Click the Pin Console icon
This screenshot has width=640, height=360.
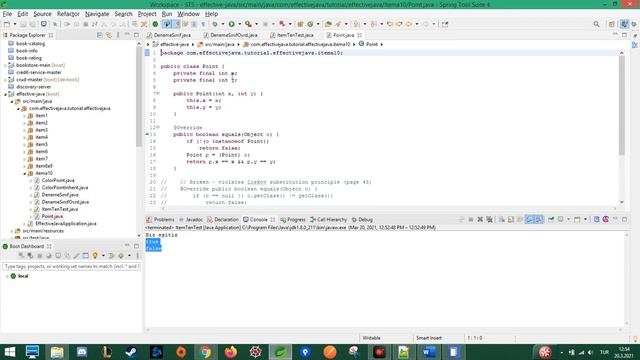click(x=551, y=220)
